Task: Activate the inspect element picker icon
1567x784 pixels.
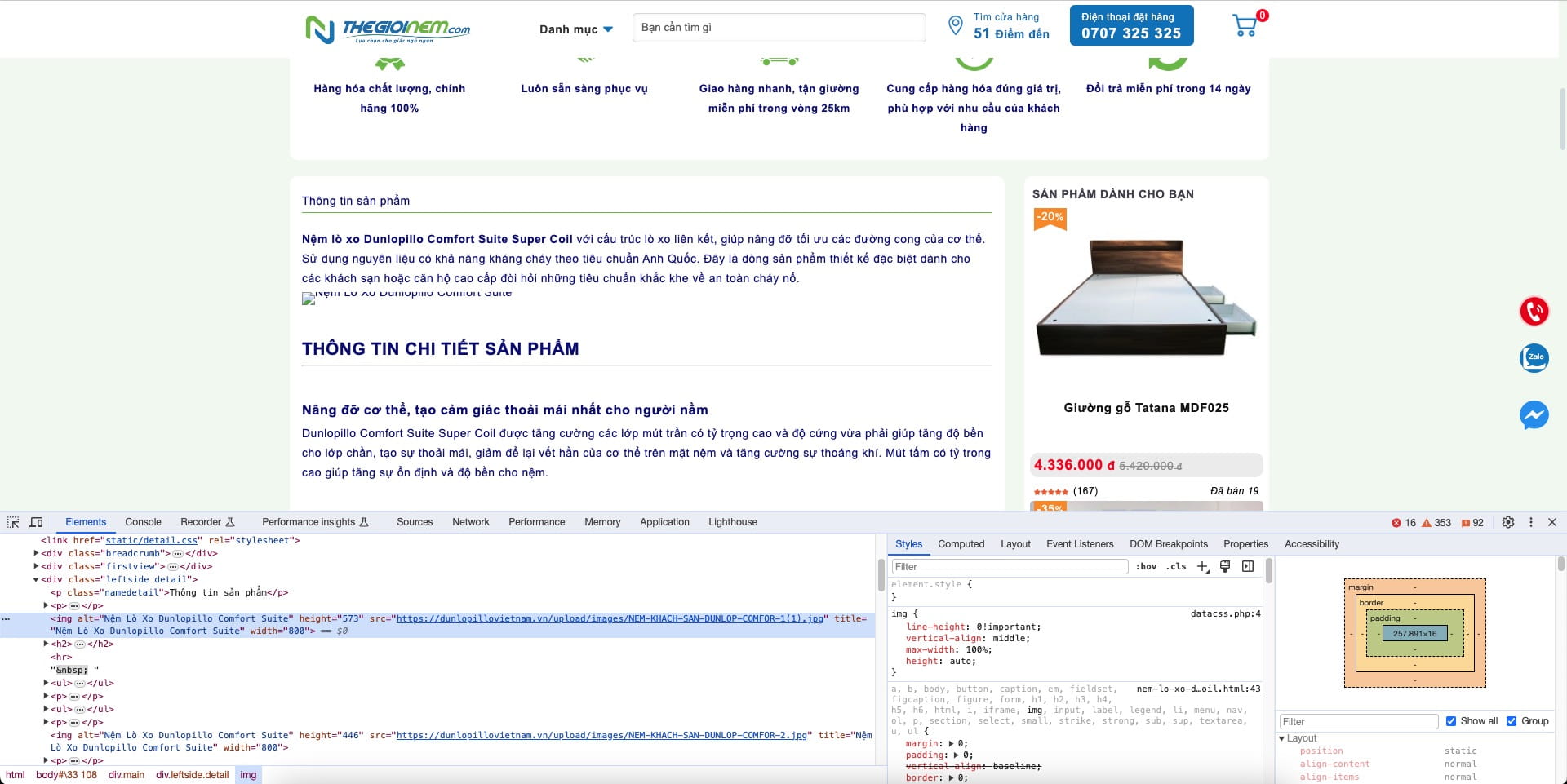Action: 13,522
